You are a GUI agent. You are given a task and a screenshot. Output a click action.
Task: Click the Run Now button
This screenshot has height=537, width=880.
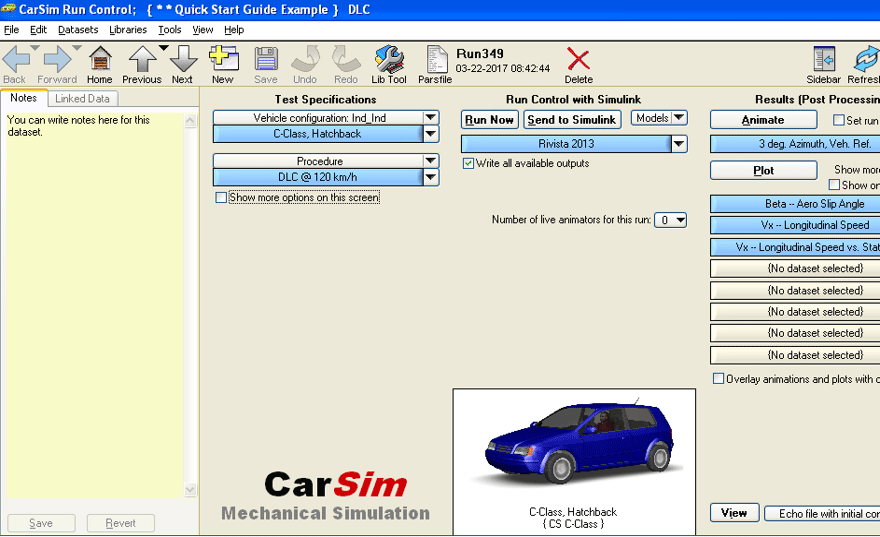(x=489, y=120)
